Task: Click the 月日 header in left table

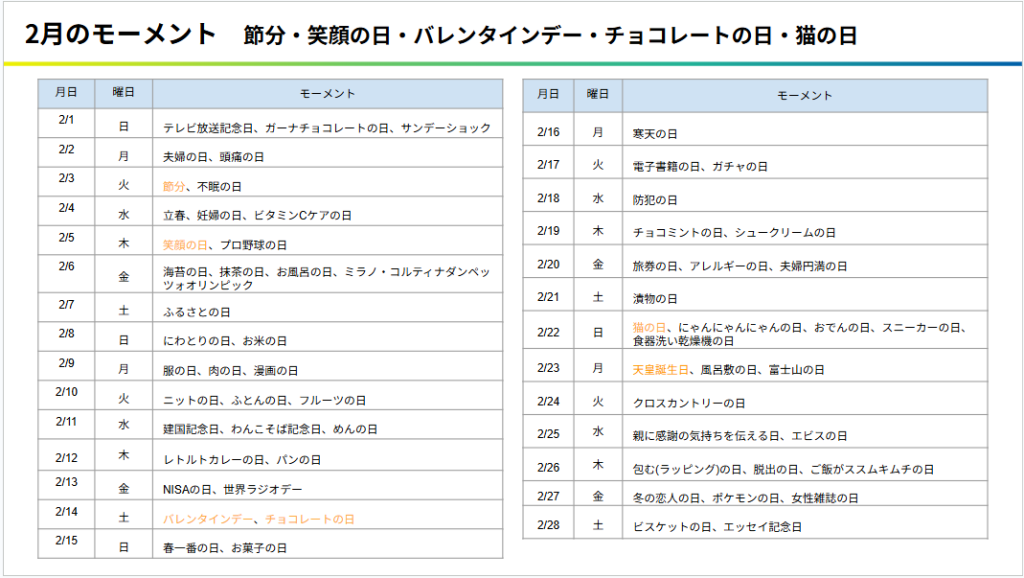Action: point(67,93)
